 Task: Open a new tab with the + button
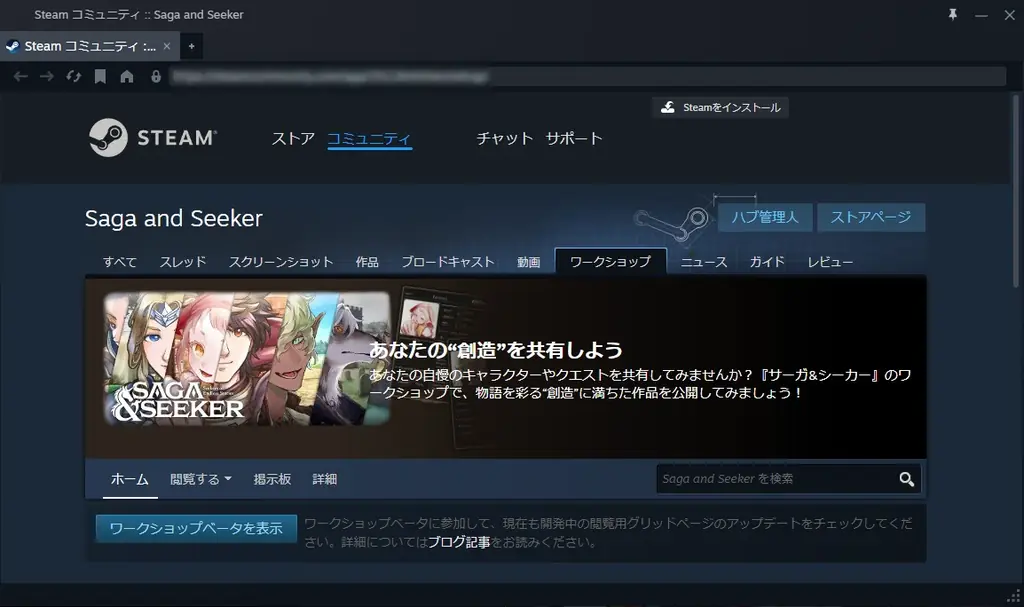click(x=190, y=45)
